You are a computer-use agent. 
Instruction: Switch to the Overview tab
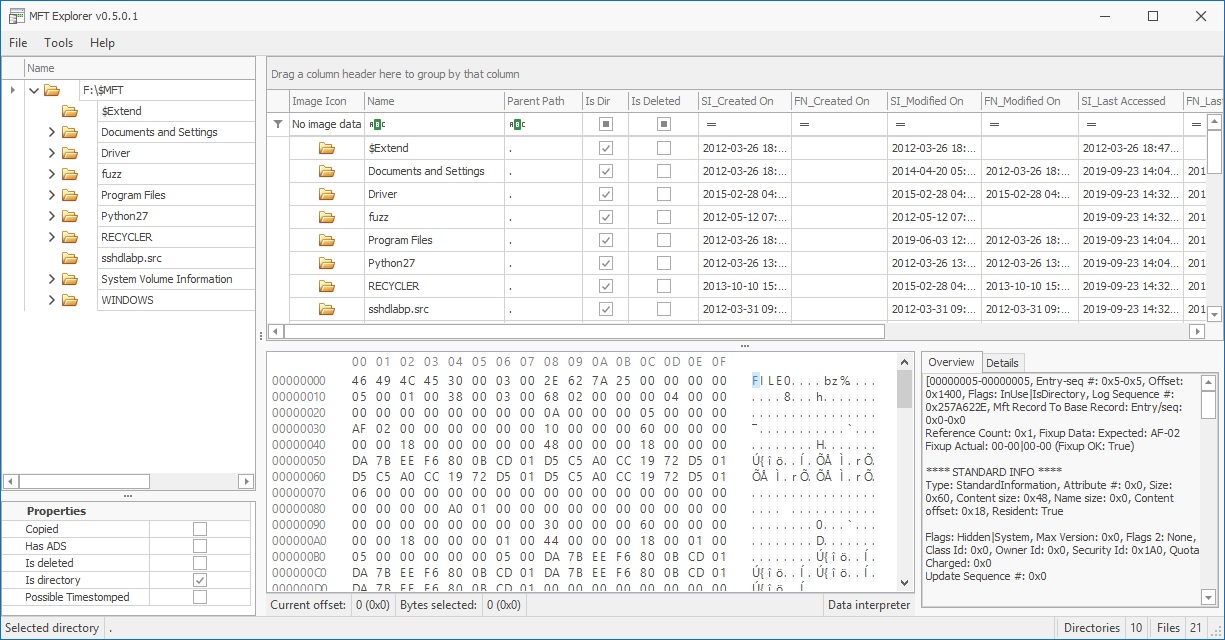point(951,362)
